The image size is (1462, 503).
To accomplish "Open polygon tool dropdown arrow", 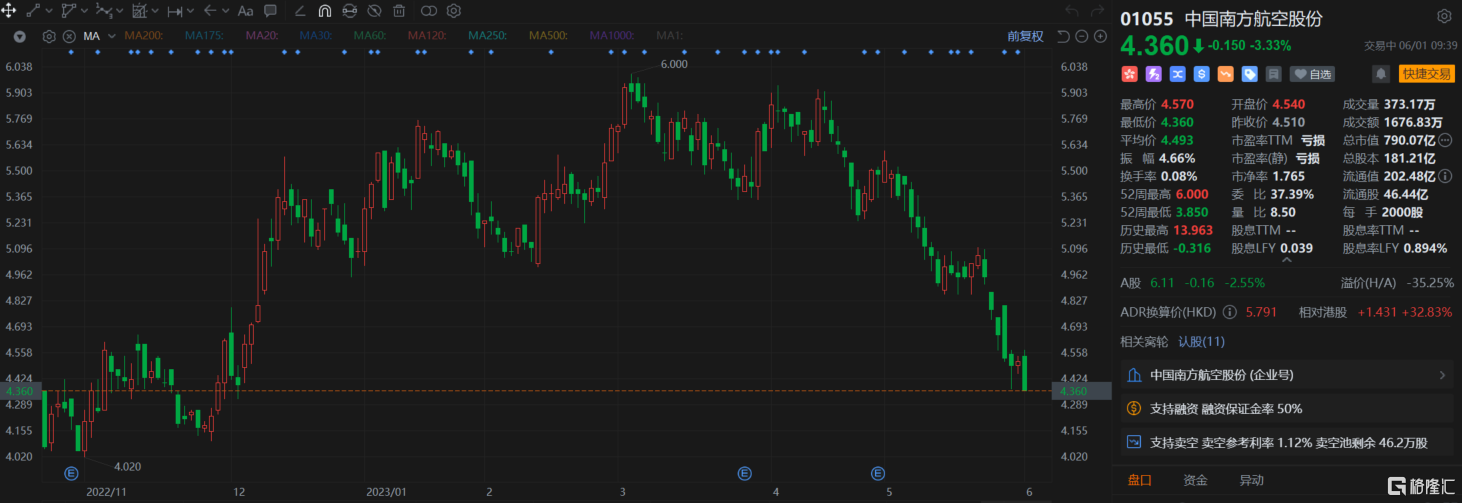I will pyautogui.click(x=84, y=11).
